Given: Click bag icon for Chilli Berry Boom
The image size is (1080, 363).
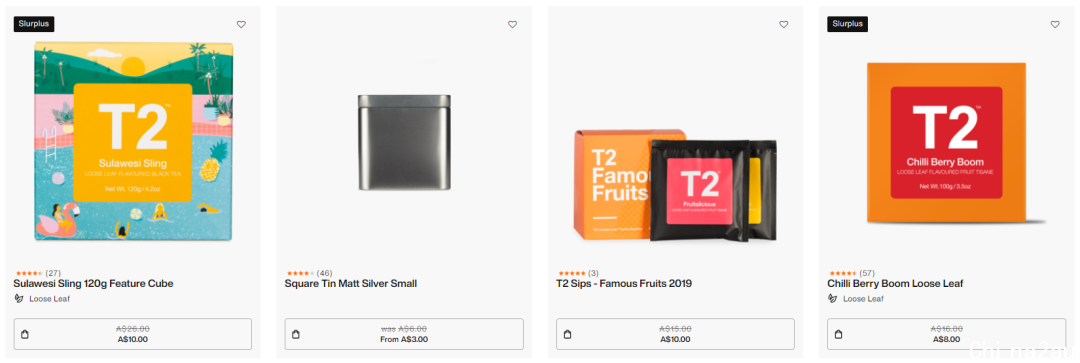Looking at the screenshot, I should [838, 334].
